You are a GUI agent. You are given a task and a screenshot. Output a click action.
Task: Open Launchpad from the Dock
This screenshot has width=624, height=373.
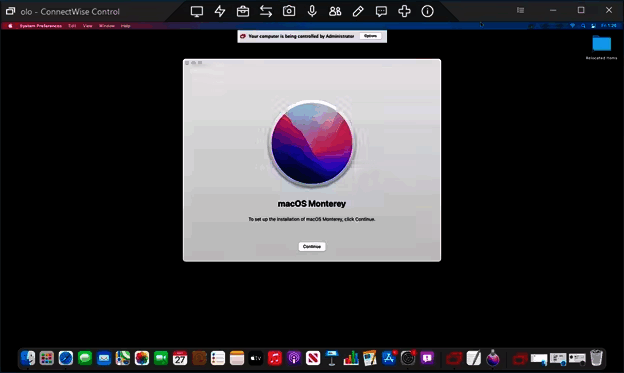click(47, 358)
